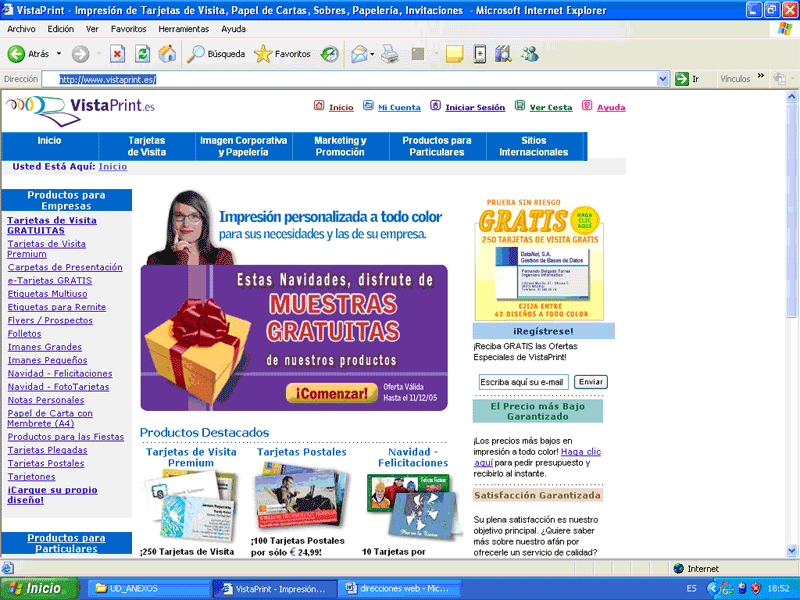Image resolution: width=800 pixels, height=600 pixels.
Task: Open the Favoritos menu
Action: [x=129, y=29]
